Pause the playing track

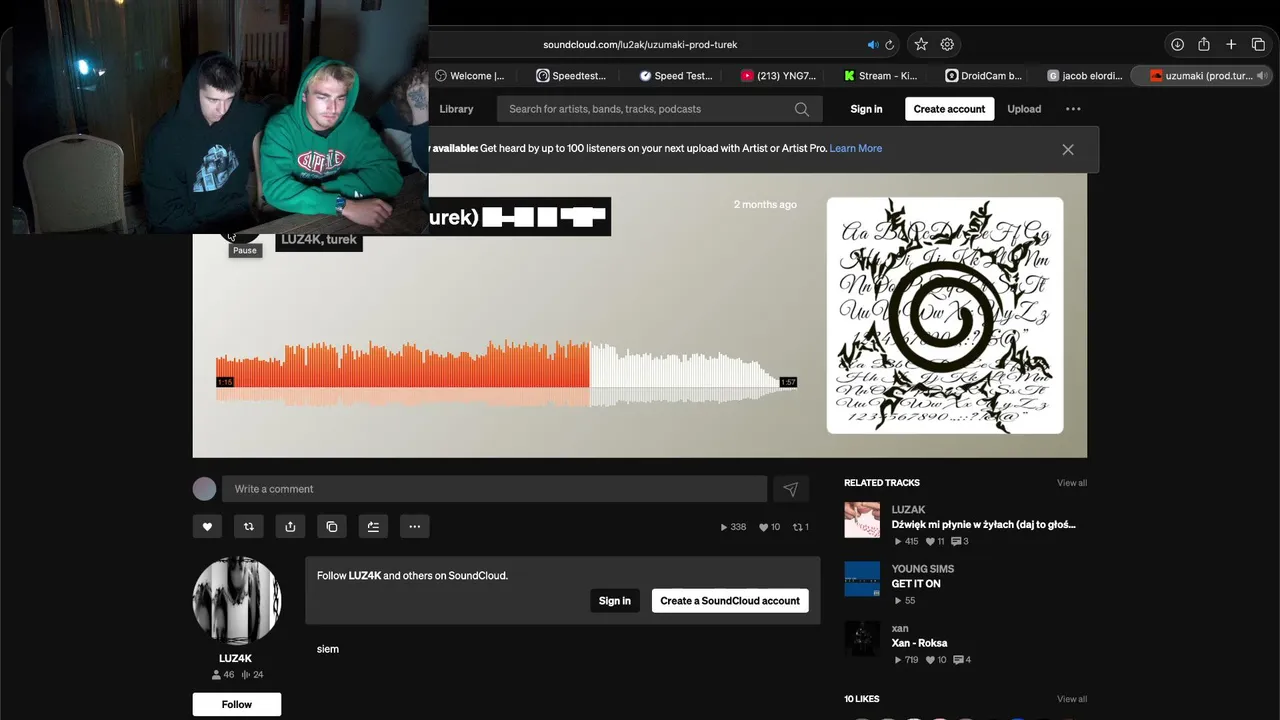239,235
